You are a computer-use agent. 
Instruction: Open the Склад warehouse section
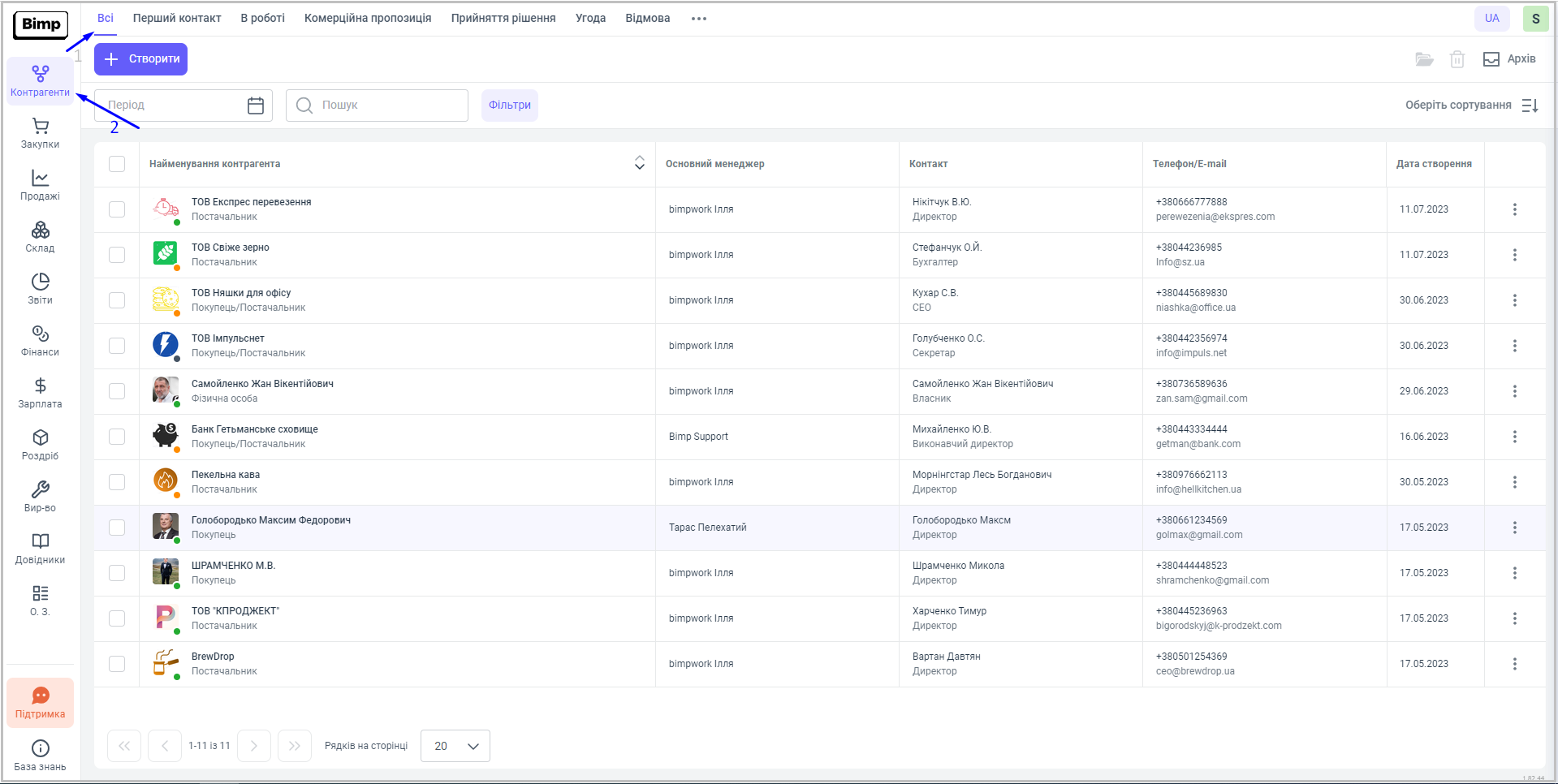40,237
